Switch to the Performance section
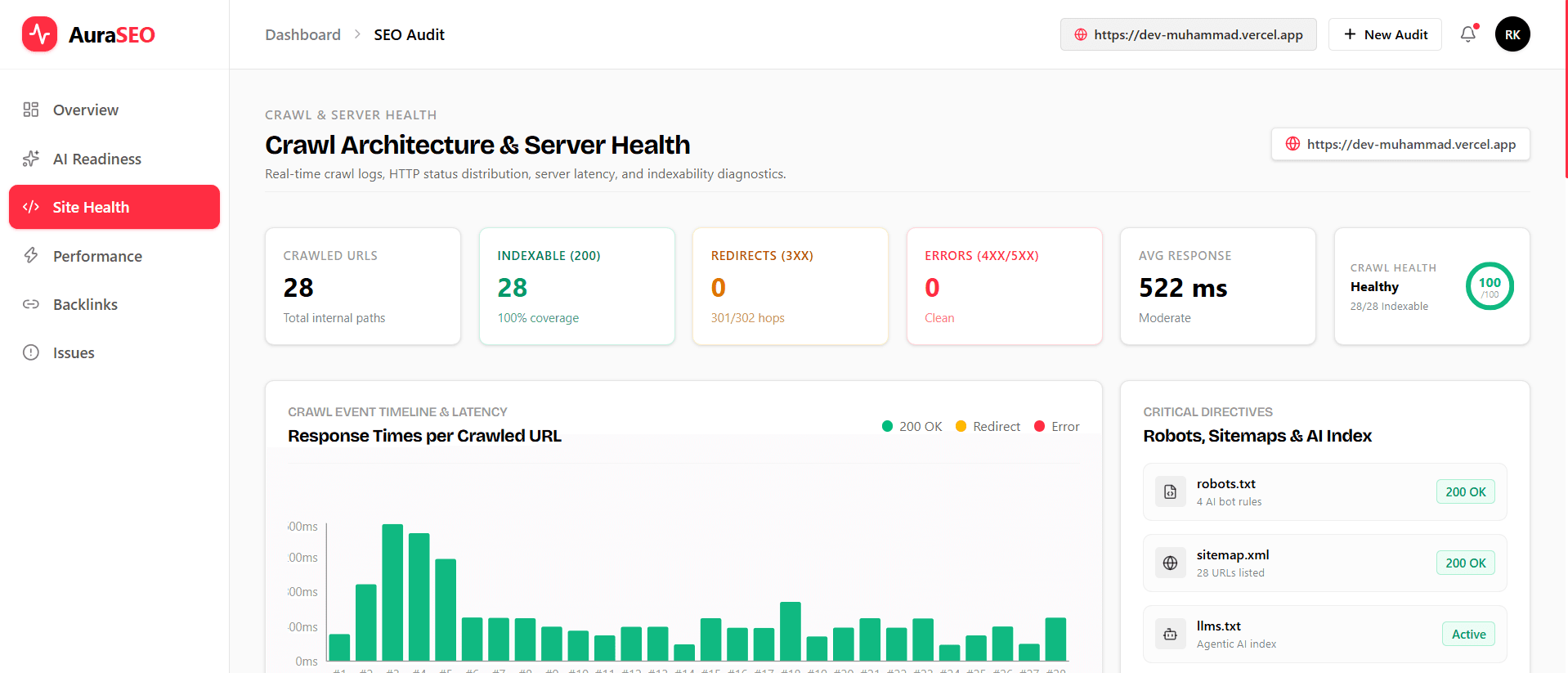 (x=114, y=256)
